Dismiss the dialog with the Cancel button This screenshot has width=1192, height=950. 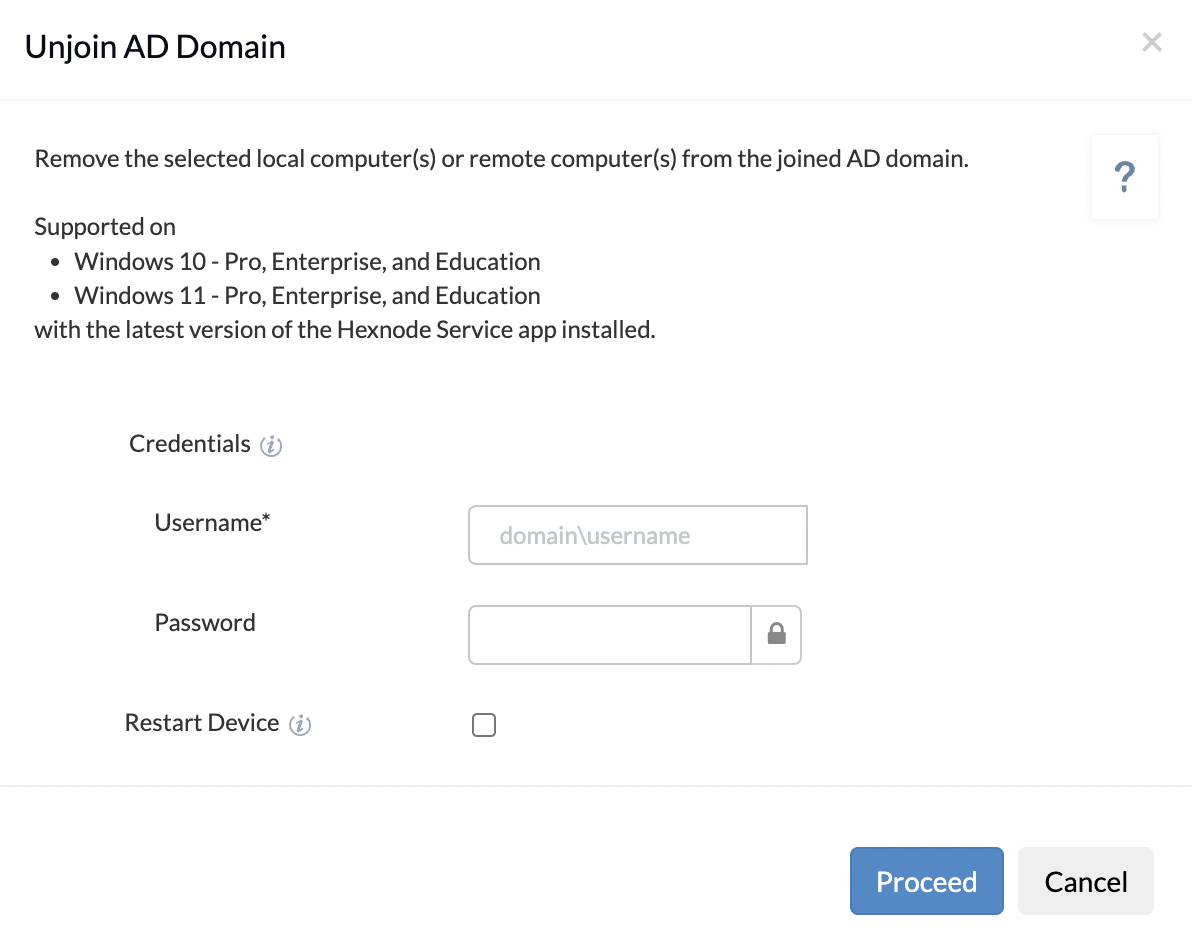click(x=1085, y=881)
